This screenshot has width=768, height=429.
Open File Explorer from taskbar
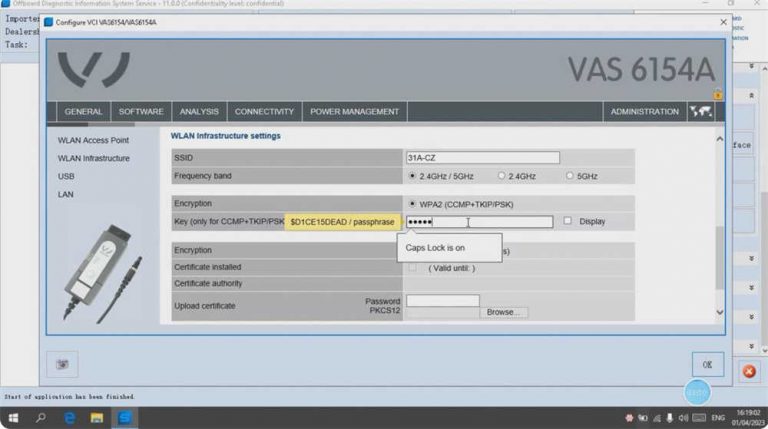click(x=98, y=417)
